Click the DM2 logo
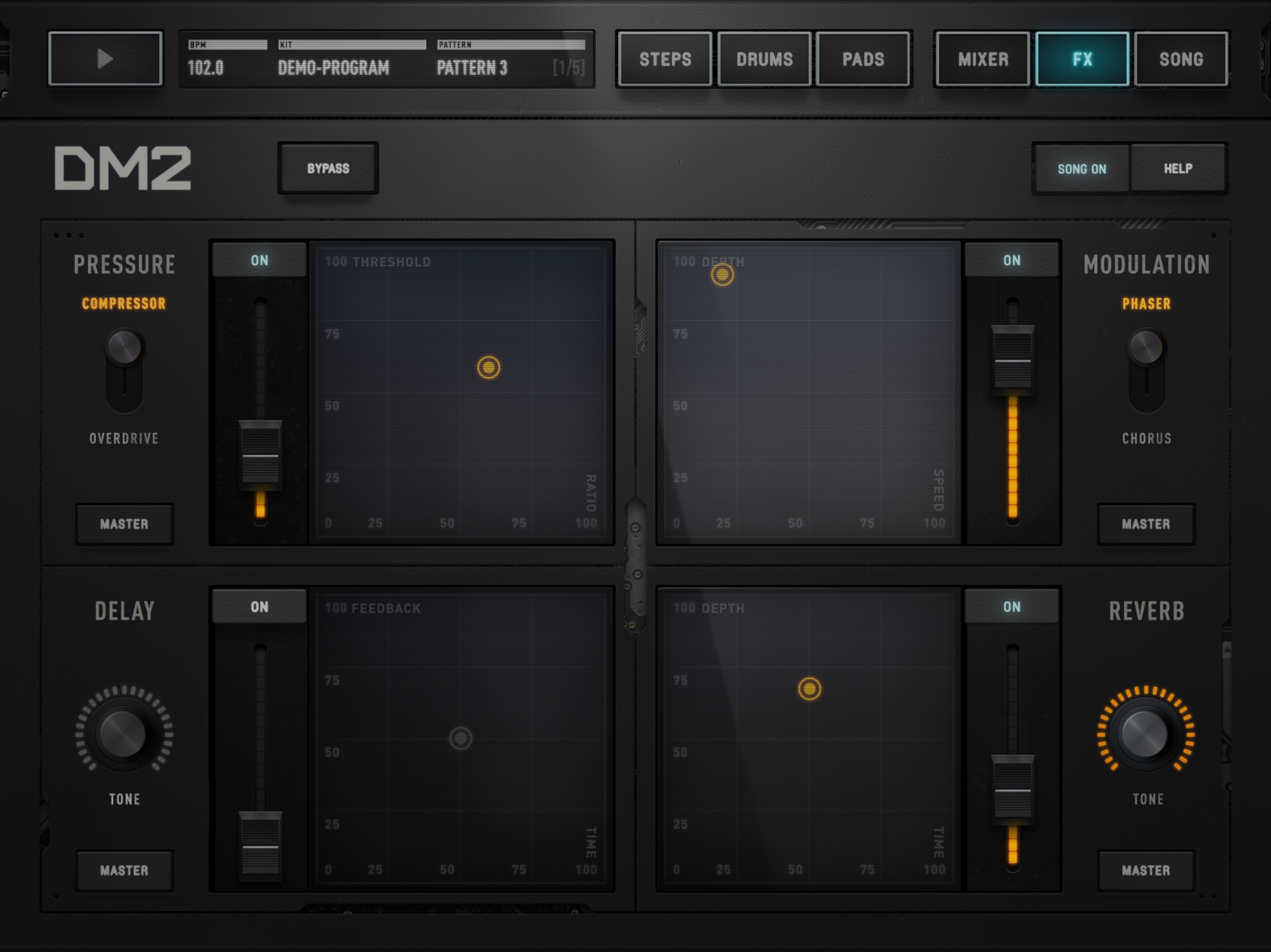This screenshot has height=952, width=1271. click(x=123, y=168)
